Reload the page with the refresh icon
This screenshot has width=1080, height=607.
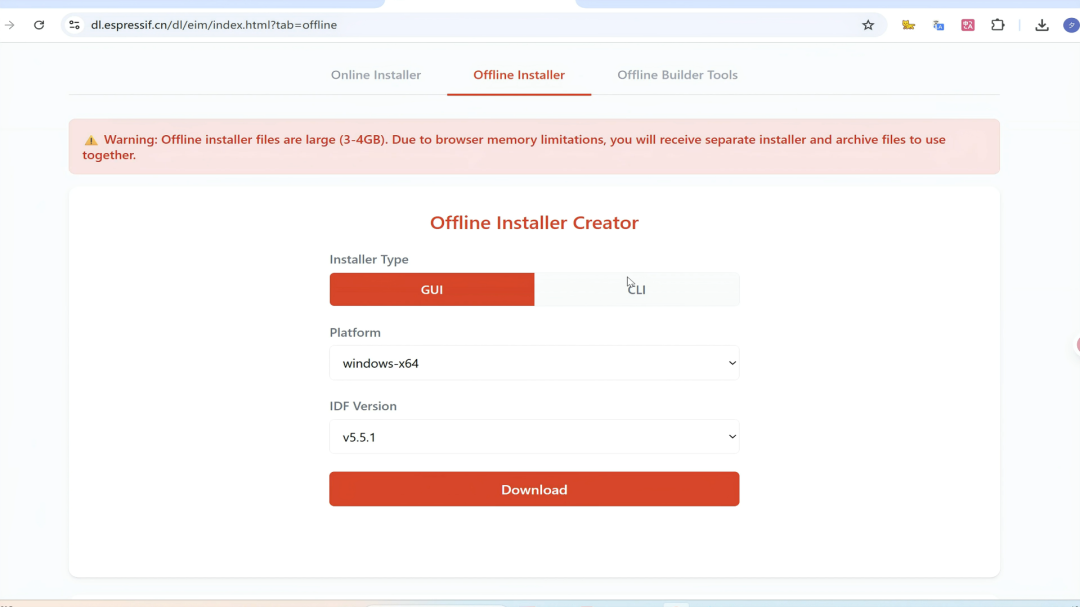click(39, 25)
